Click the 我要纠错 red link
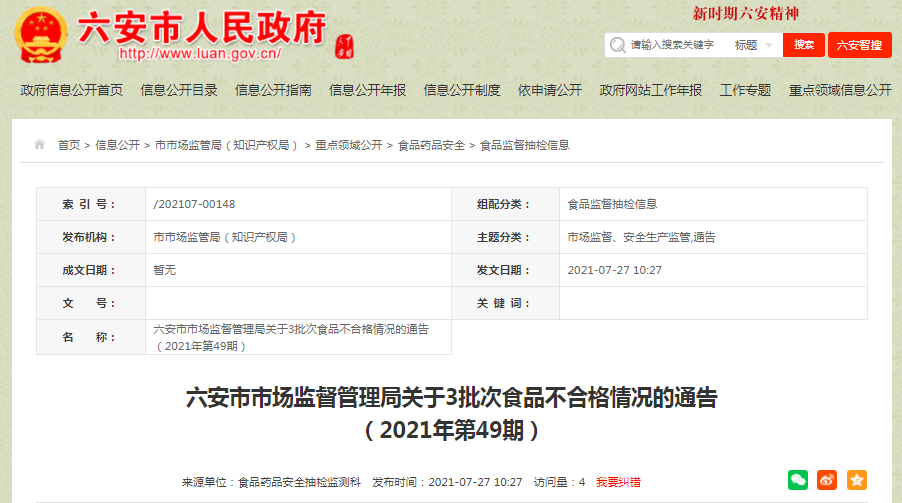This screenshot has width=902, height=503. tap(618, 482)
